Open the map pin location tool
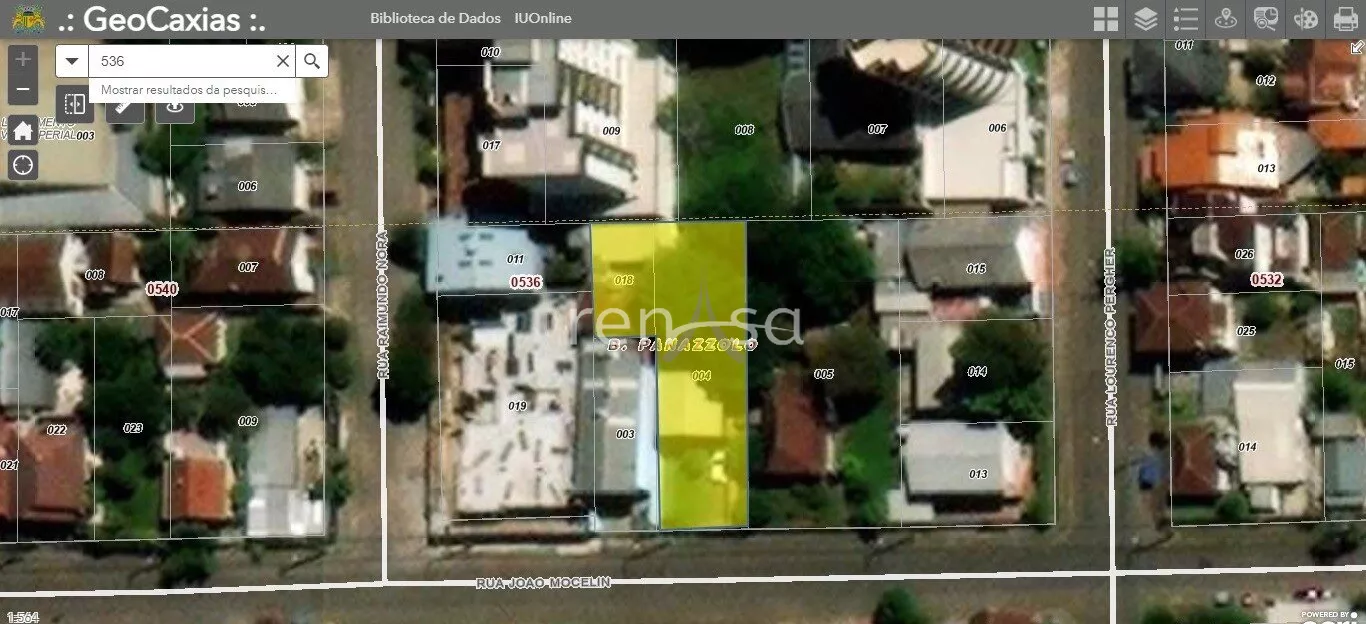 pyautogui.click(x=1225, y=19)
